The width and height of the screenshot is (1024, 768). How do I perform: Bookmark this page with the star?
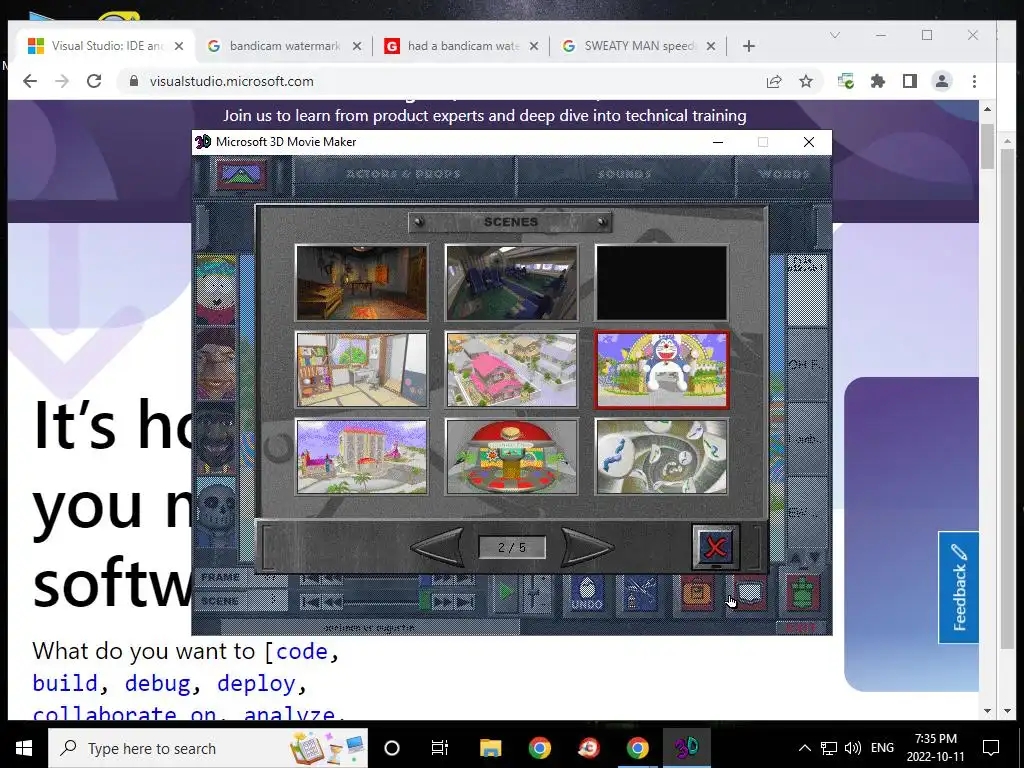(806, 81)
